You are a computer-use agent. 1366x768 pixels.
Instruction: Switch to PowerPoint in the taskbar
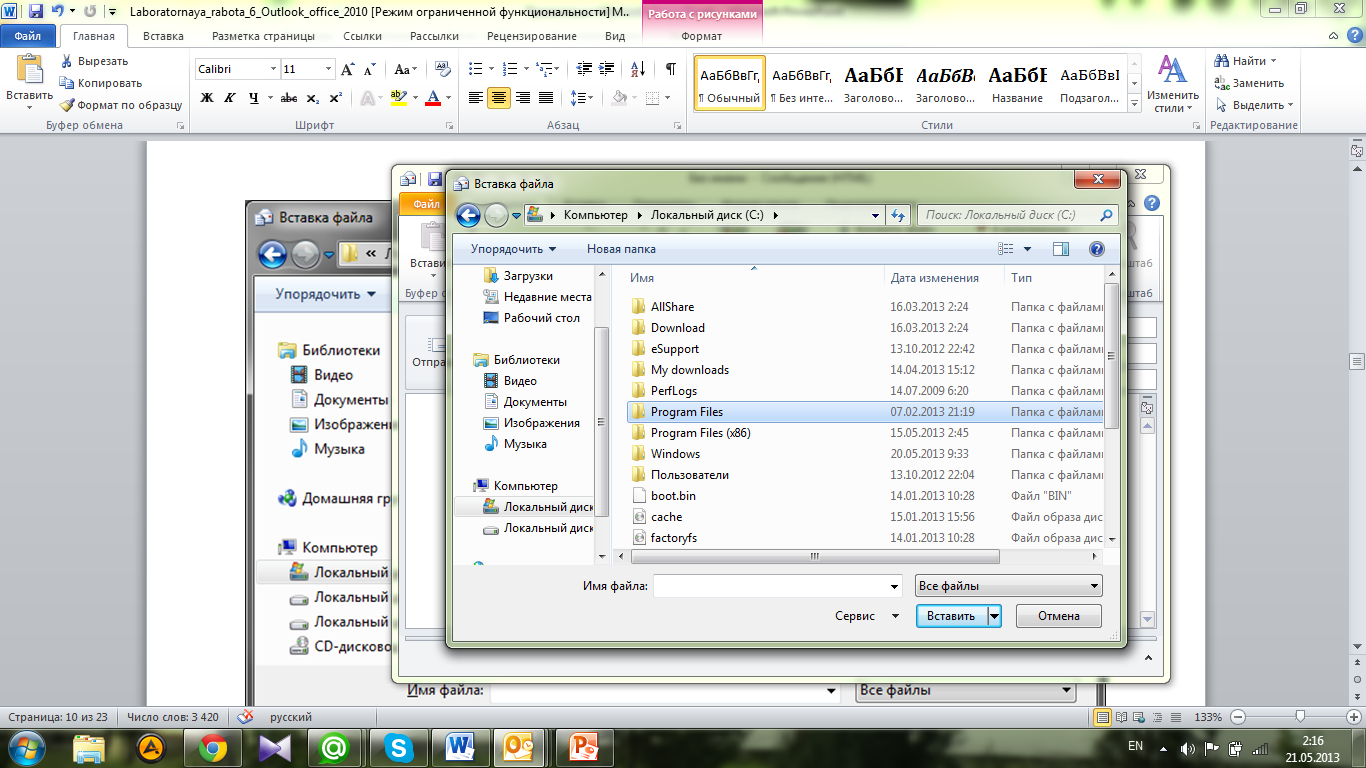pyautogui.click(x=583, y=746)
